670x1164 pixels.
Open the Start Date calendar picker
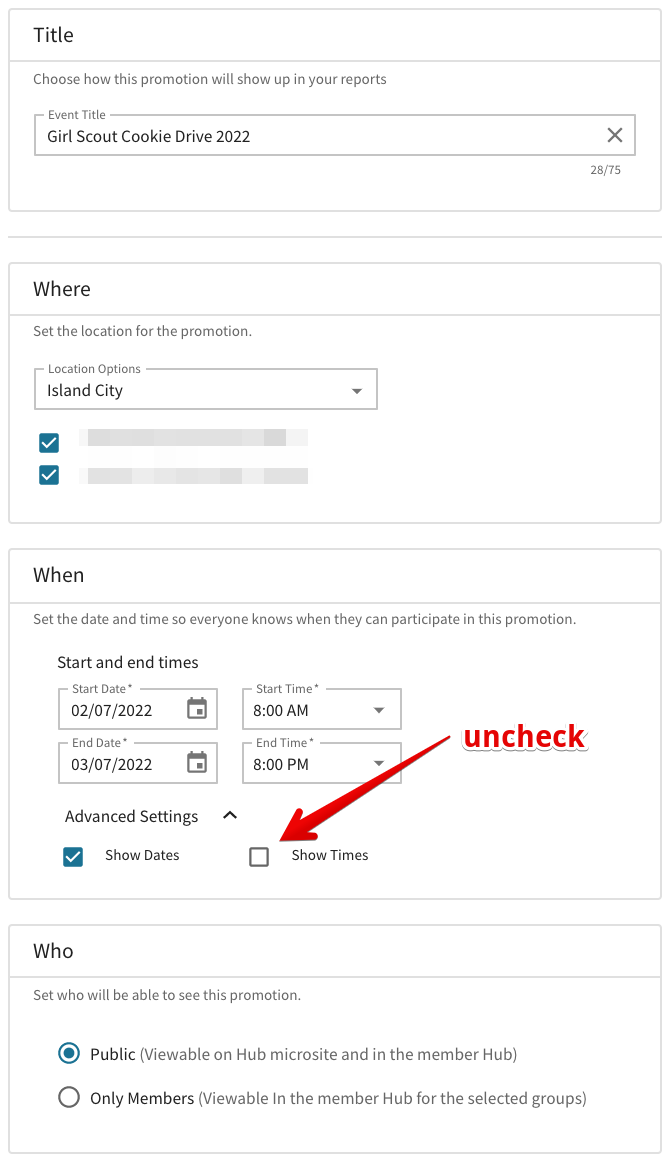tap(197, 709)
